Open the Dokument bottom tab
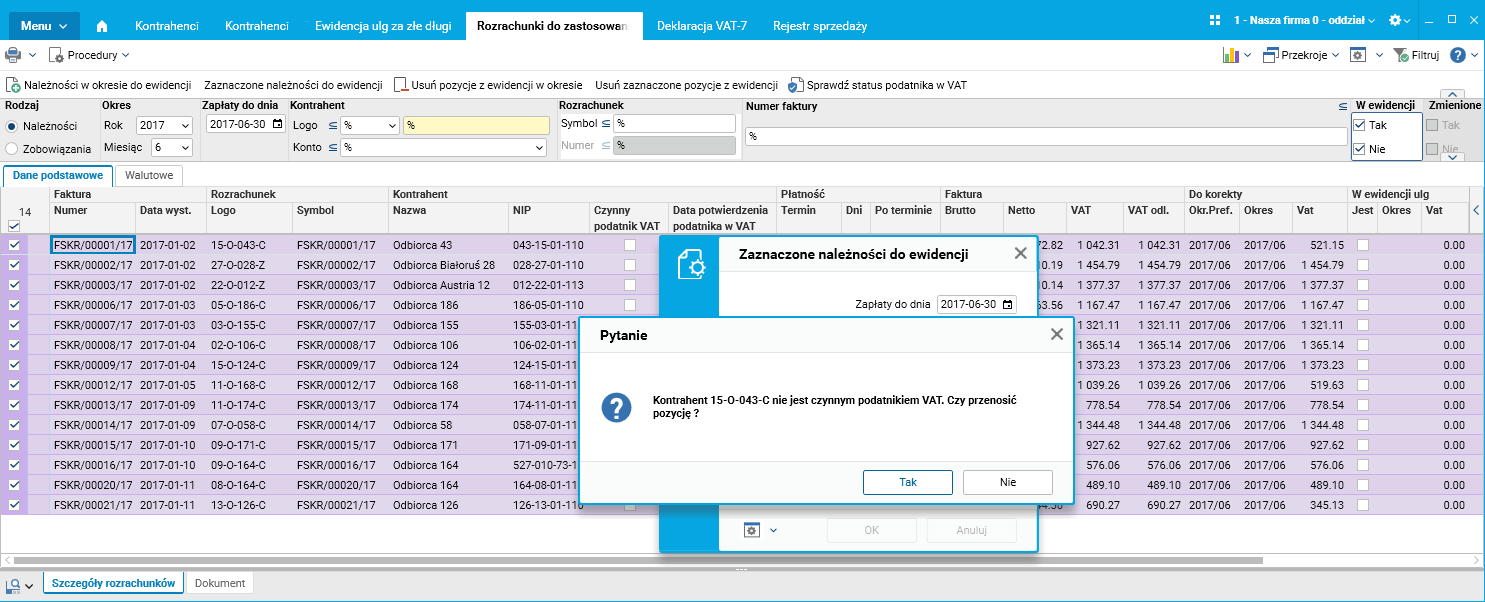The height and width of the screenshot is (602, 1485). click(x=219, y=583)
